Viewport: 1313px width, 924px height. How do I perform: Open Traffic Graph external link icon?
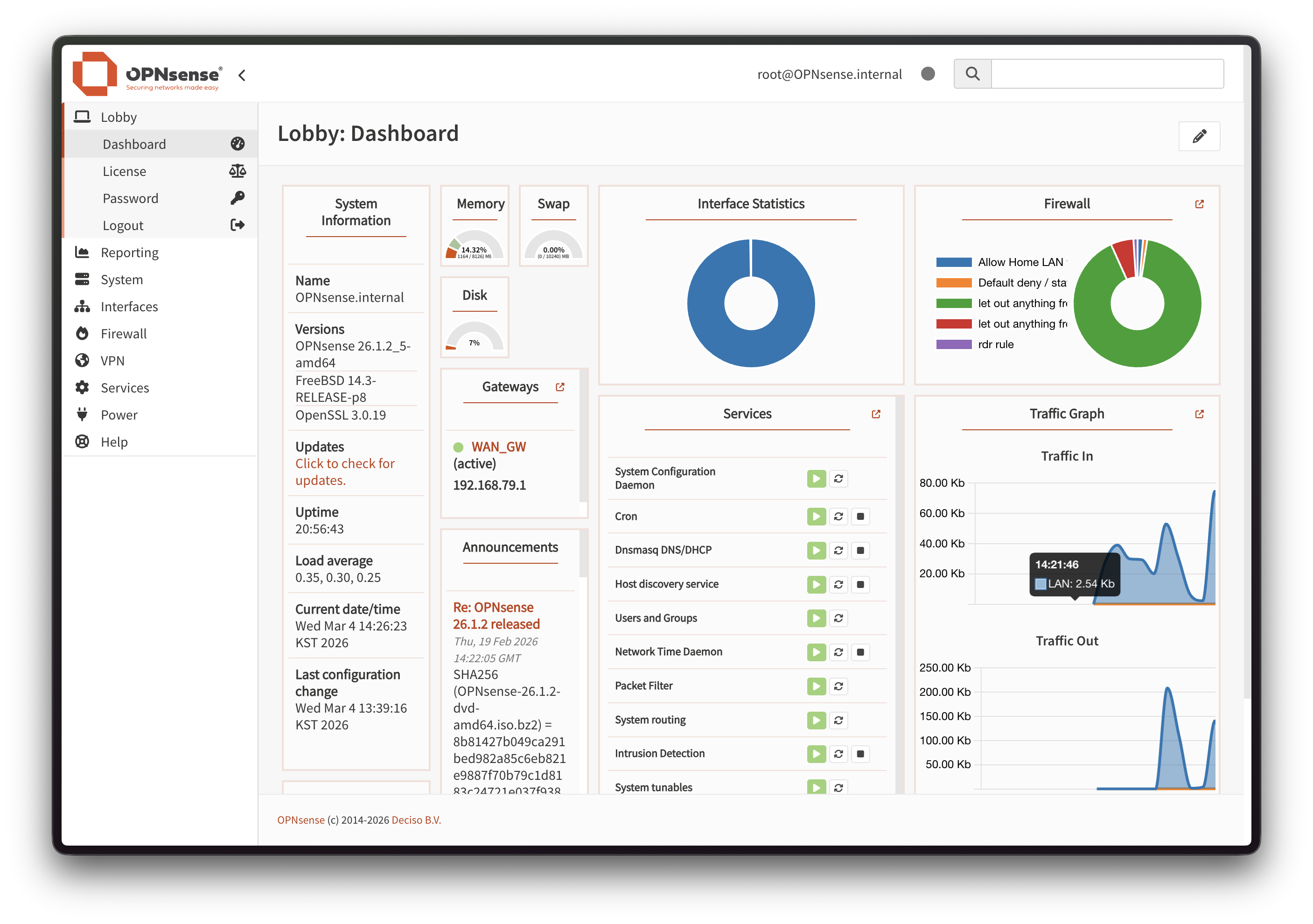tap(1199, 414)
